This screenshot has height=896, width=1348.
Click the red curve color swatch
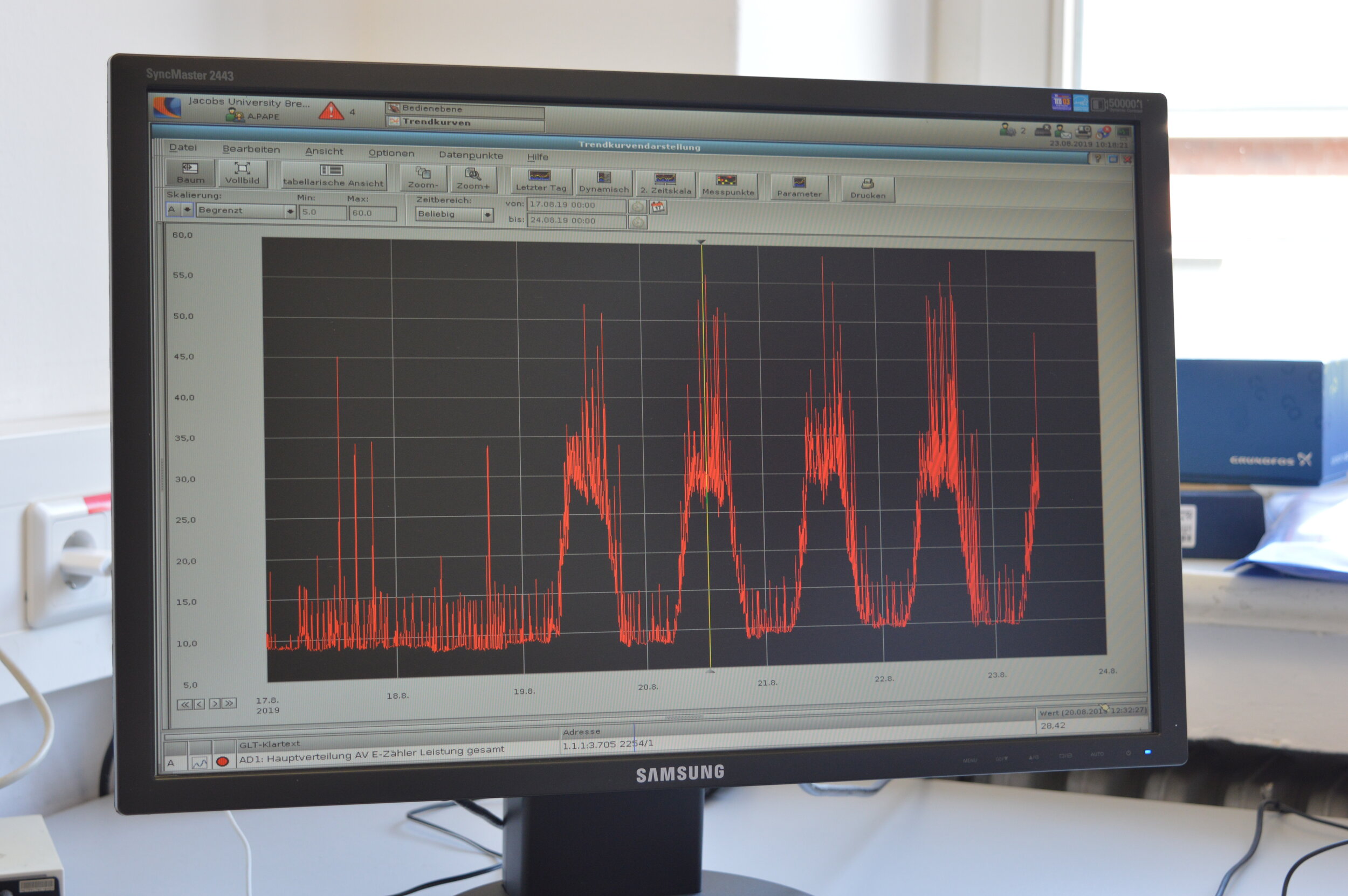[x=222, y=762]
